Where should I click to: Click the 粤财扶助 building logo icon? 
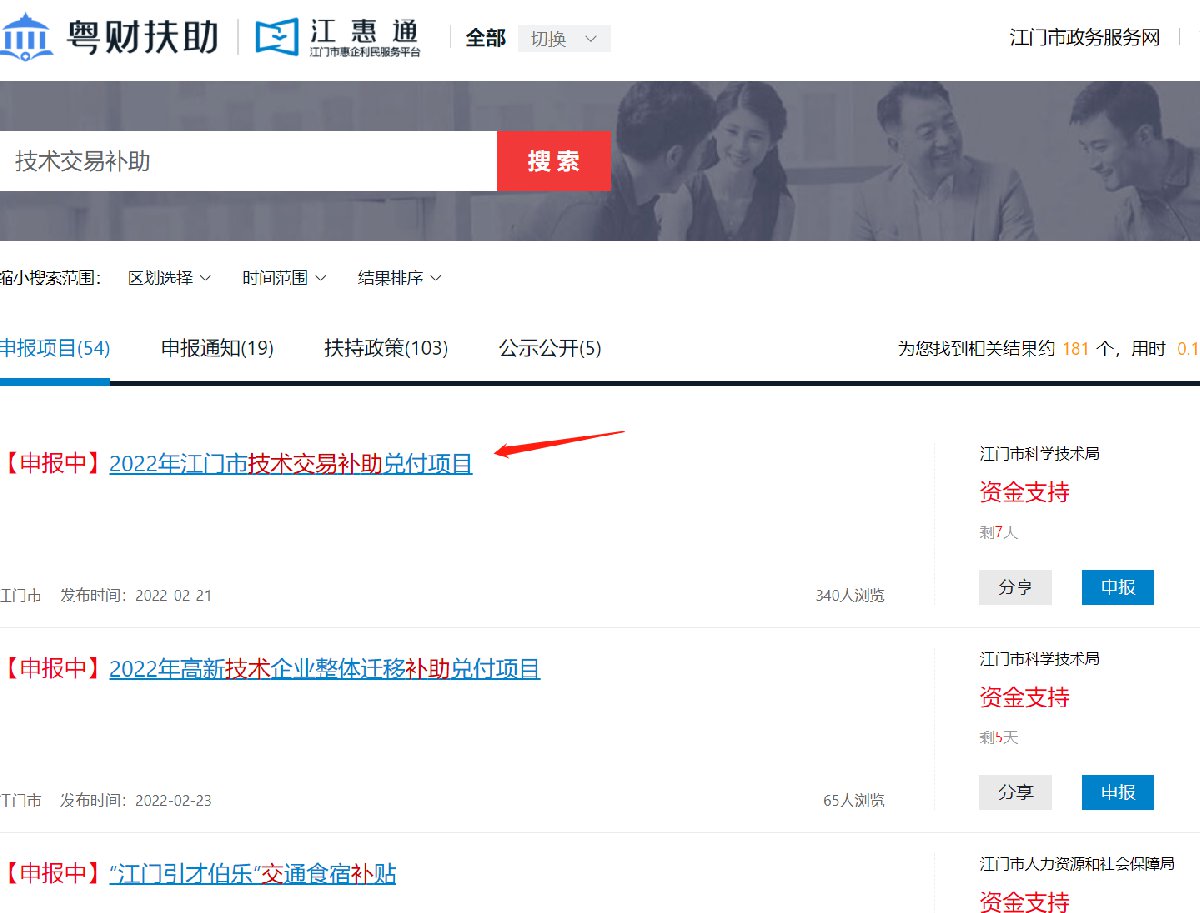(27, 37)
